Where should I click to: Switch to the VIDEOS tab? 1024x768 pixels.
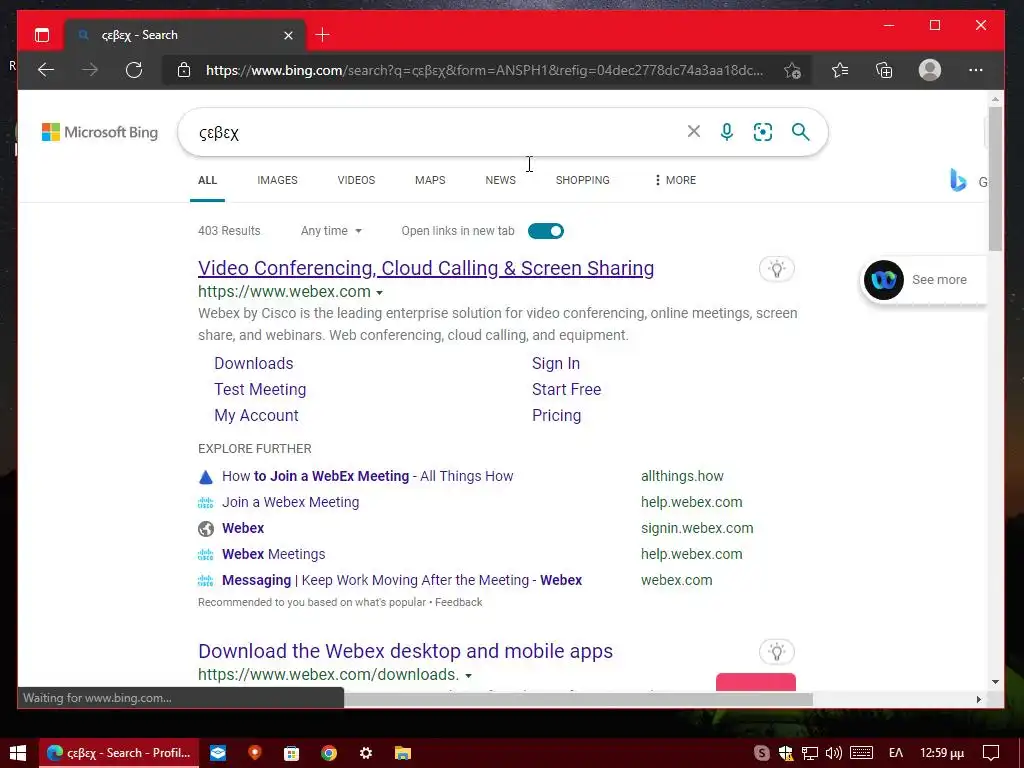tap(356, 180)
